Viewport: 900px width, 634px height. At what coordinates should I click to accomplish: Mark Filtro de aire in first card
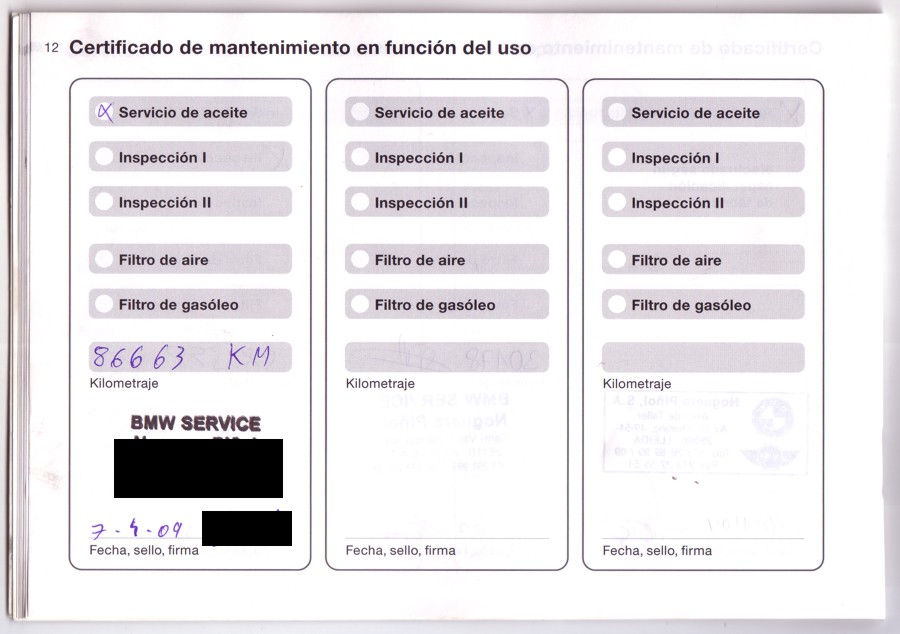(x=104, y=260)
